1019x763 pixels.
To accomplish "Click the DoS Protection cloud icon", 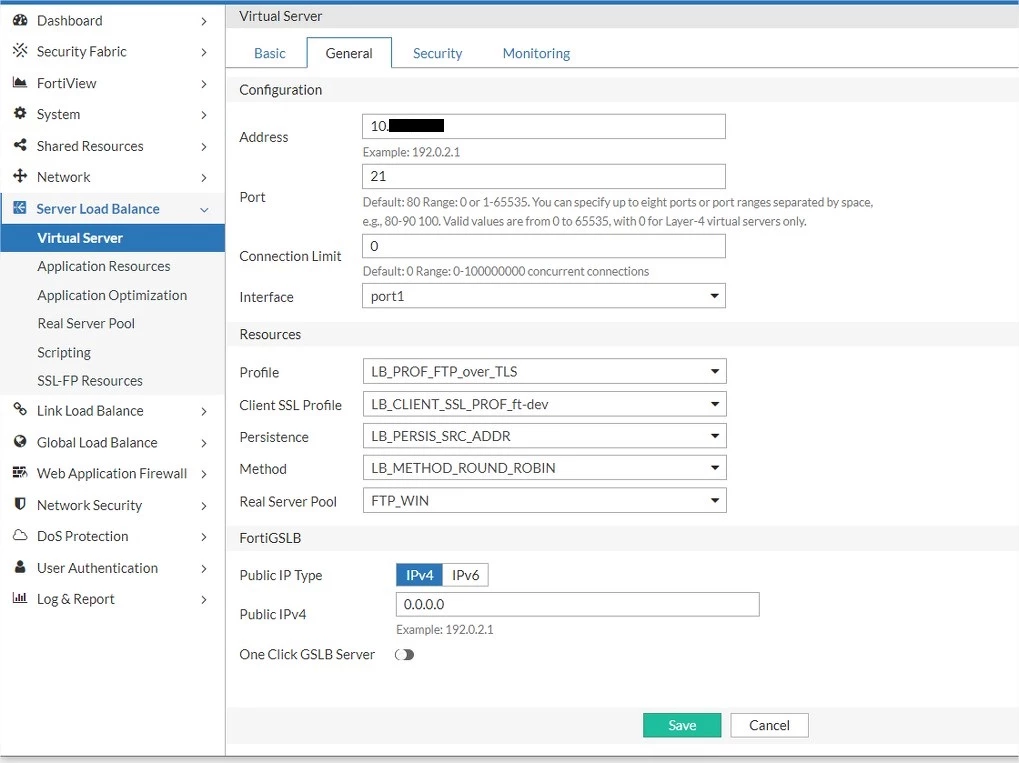I will (20, 536).
